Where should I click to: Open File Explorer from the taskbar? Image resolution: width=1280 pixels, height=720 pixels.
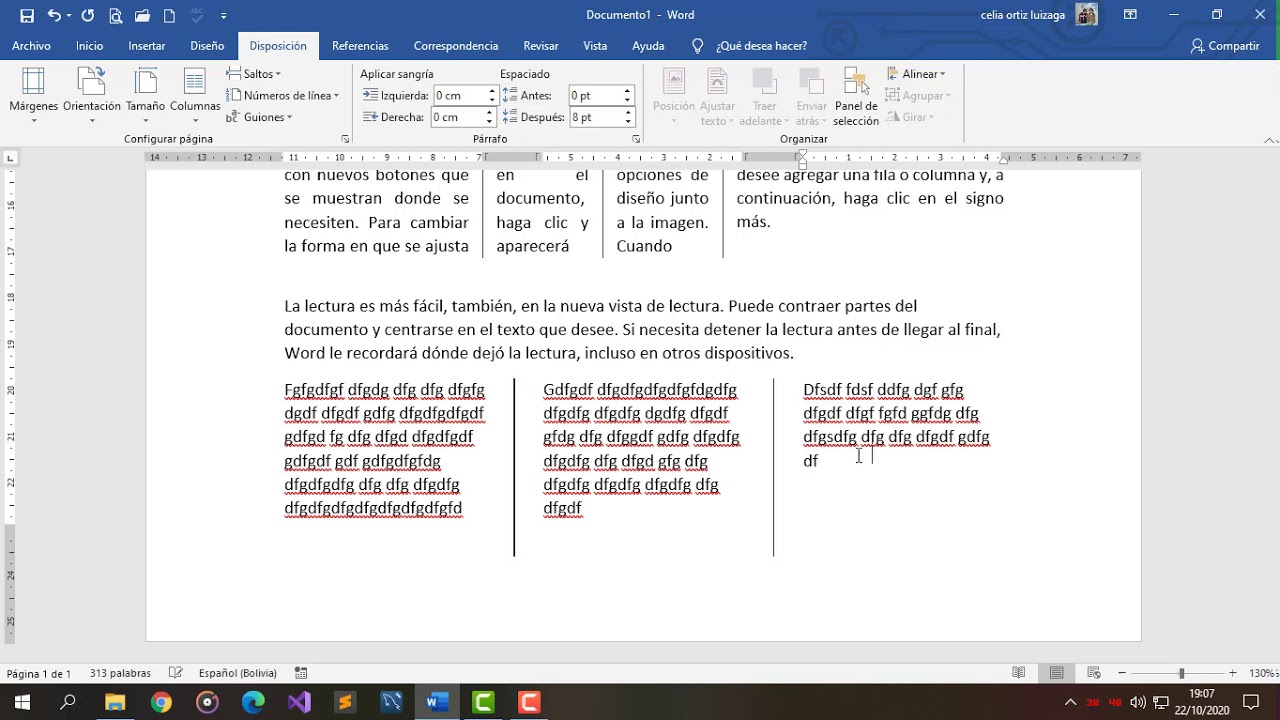pos(115,702)
